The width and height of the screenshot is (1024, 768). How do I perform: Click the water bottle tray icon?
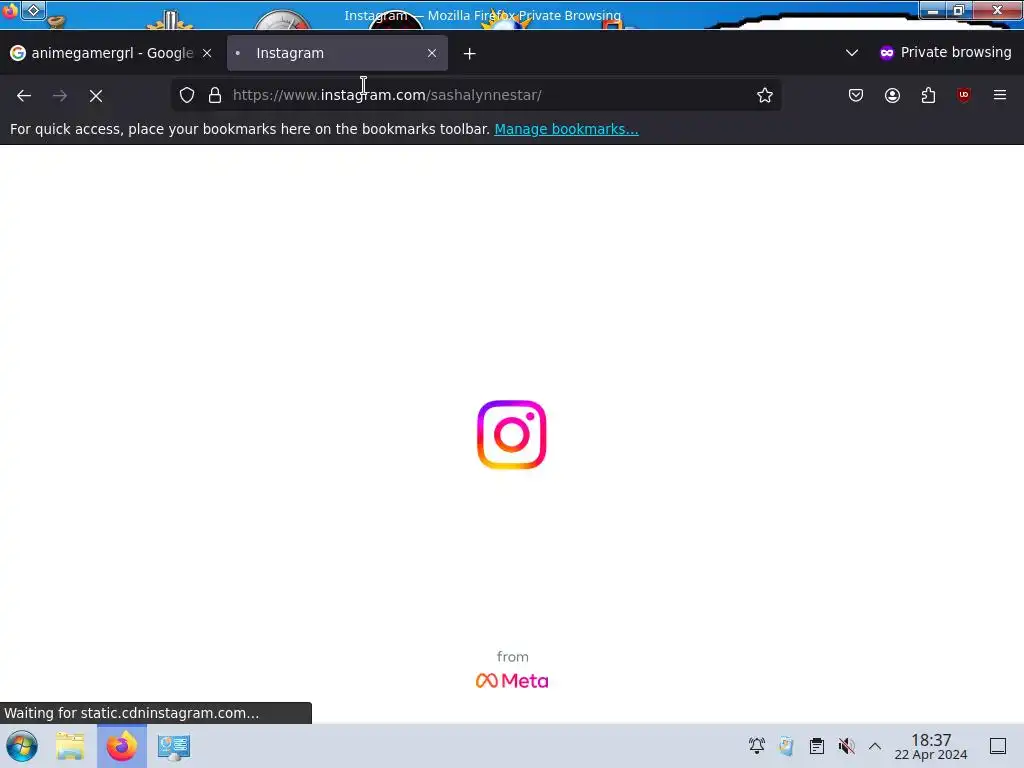pos(786,746)
